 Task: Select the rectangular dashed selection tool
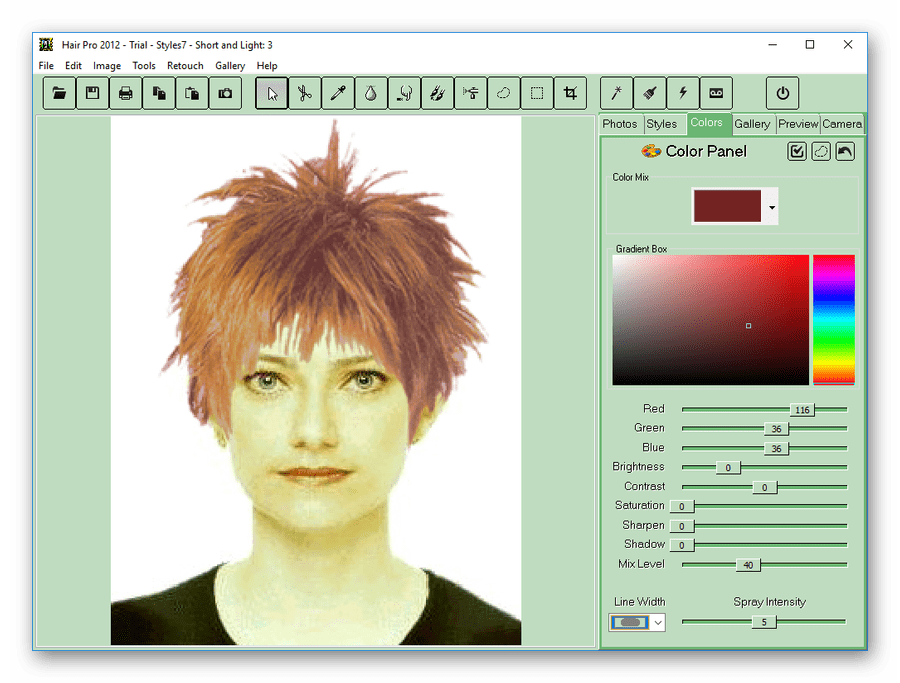click(537, 93)
